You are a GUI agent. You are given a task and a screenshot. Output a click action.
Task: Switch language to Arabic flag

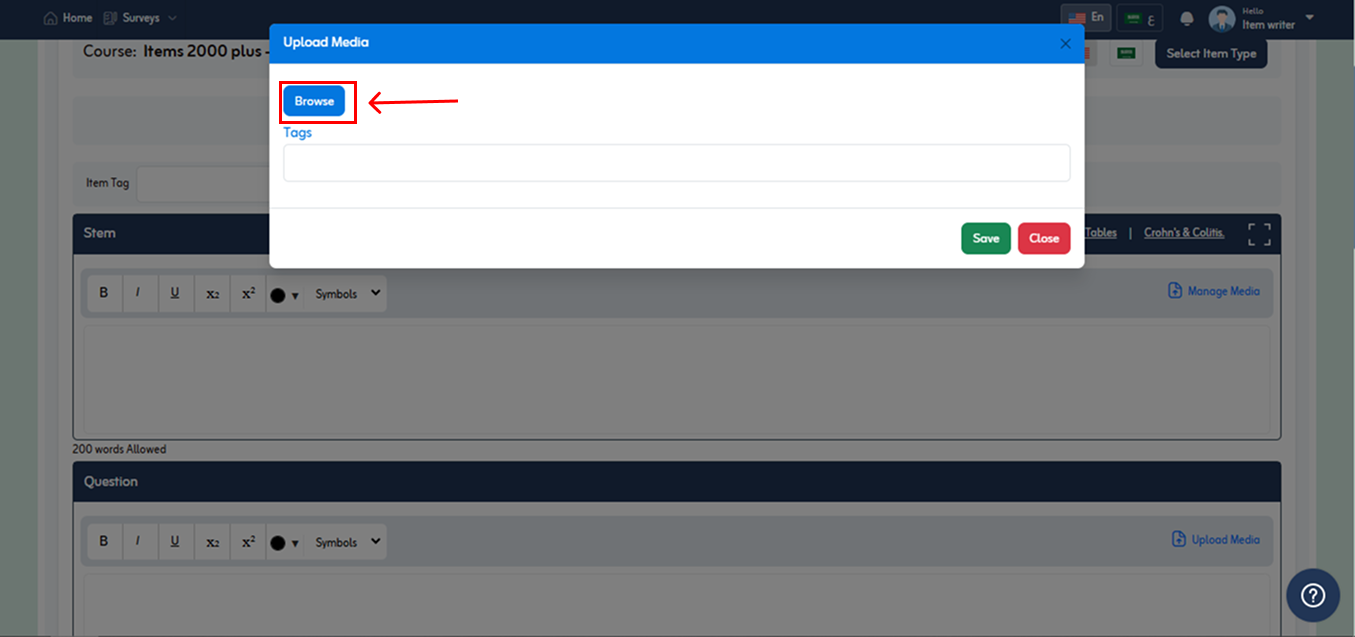[x=1140, y=19]
